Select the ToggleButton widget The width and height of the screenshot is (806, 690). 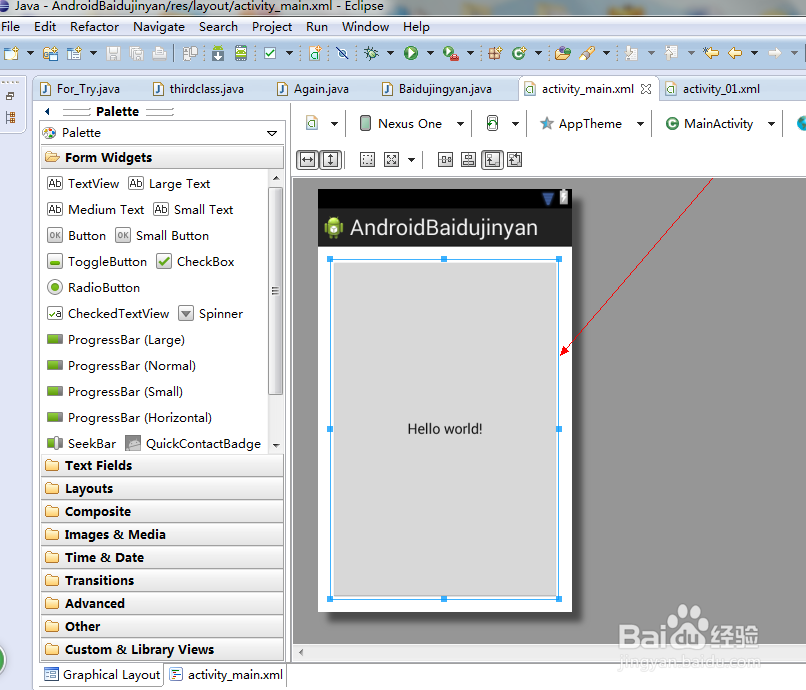pos(97,262)
